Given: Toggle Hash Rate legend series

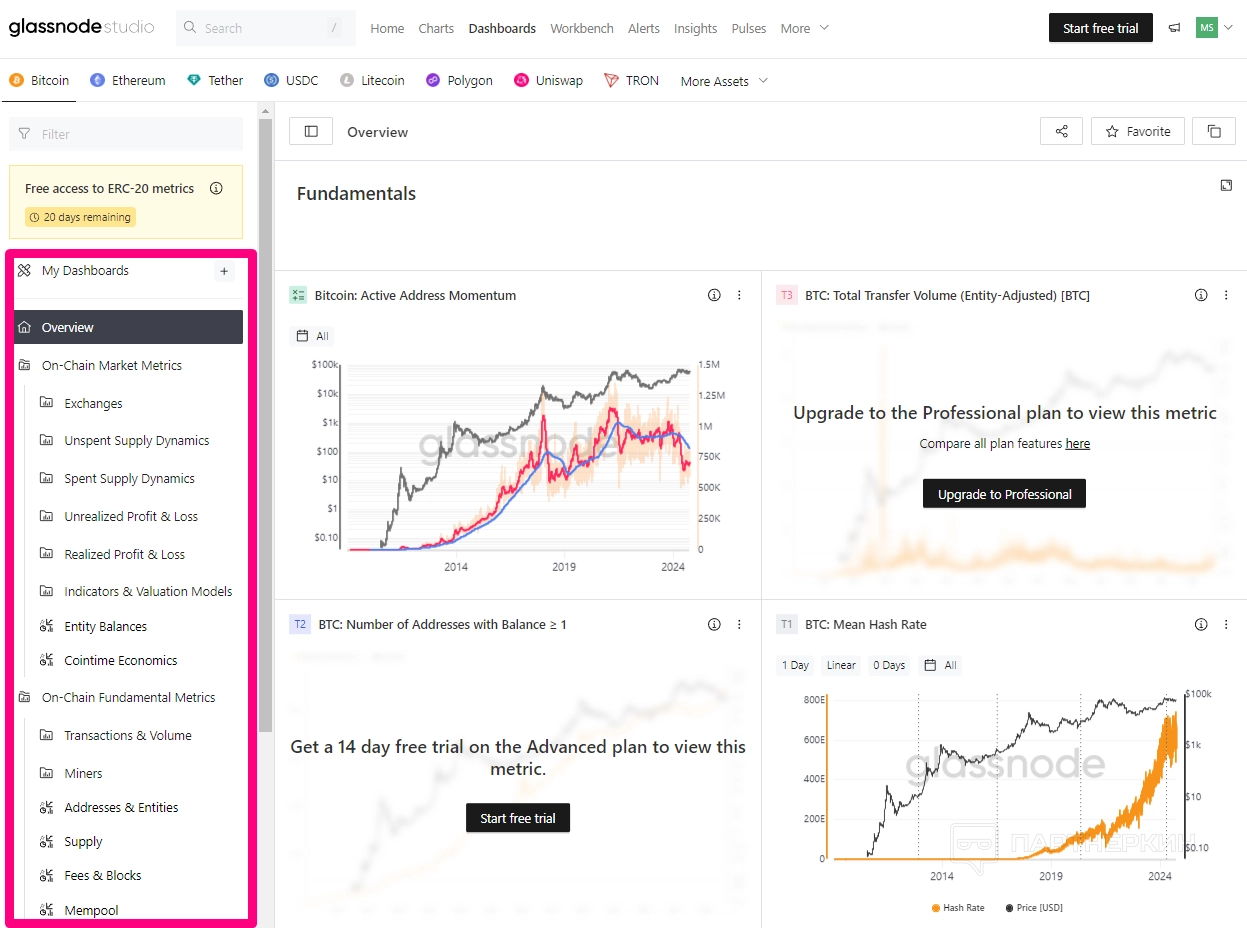Looking at the screenshot, I should click(958, 908).
